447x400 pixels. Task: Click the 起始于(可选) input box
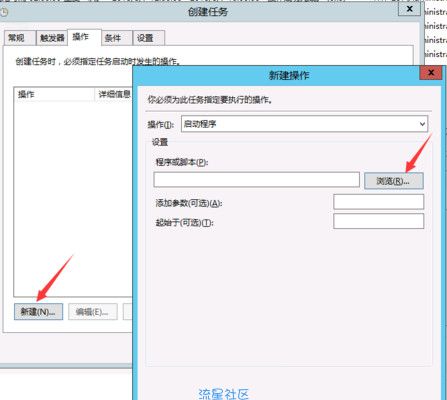379,221
